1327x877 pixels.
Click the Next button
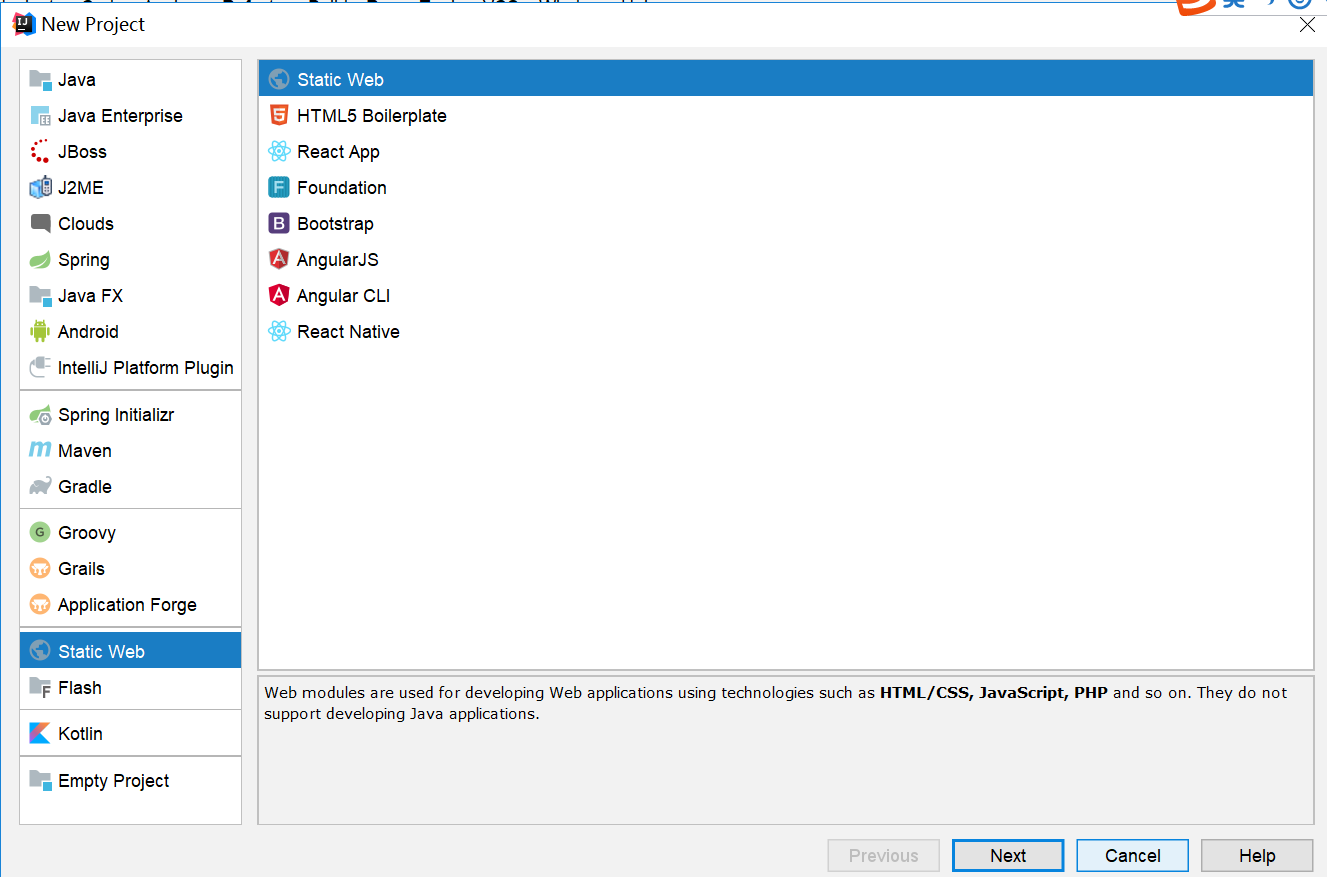coord(1008,856)
